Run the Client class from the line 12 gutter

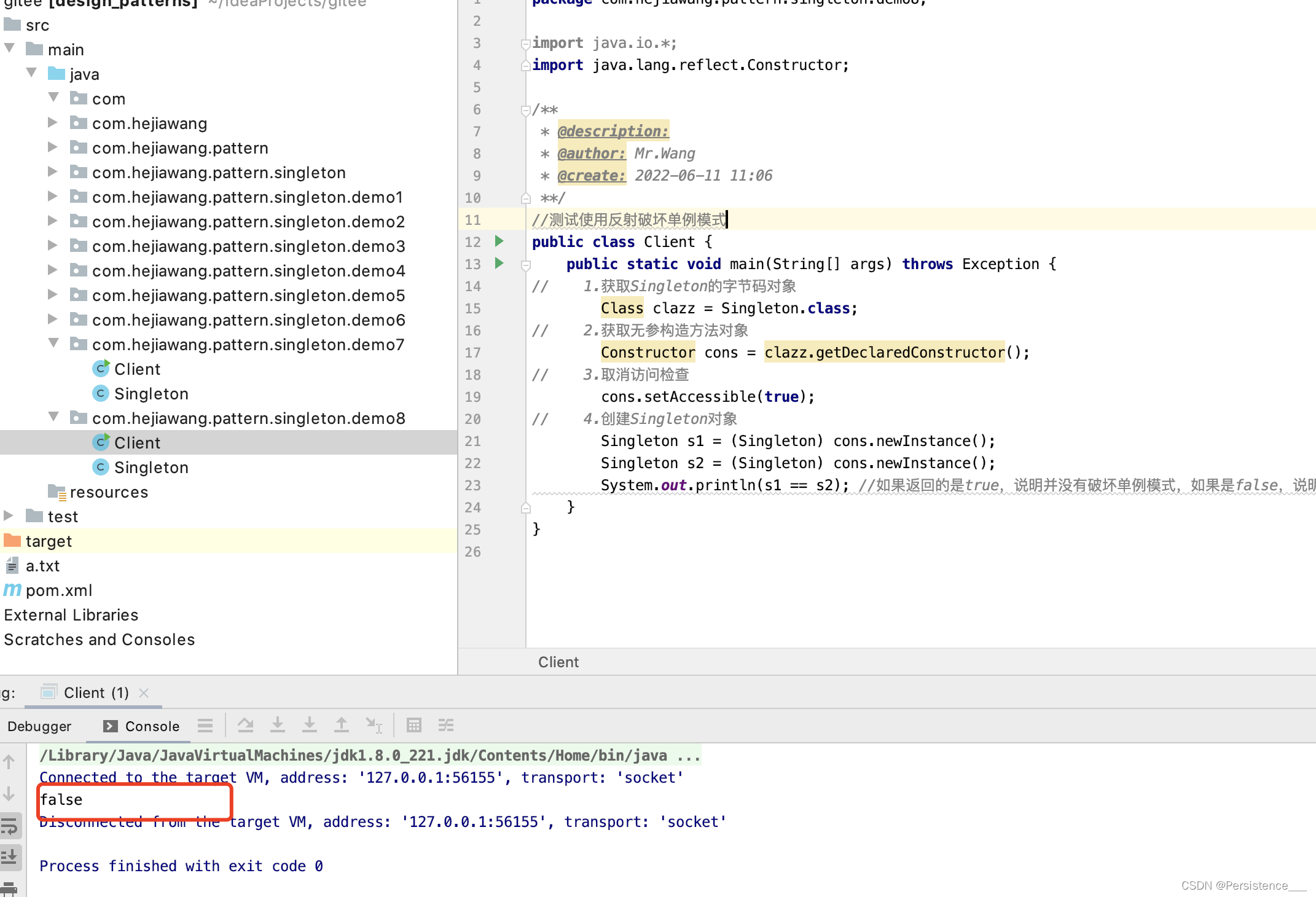[x=499, y=241]
